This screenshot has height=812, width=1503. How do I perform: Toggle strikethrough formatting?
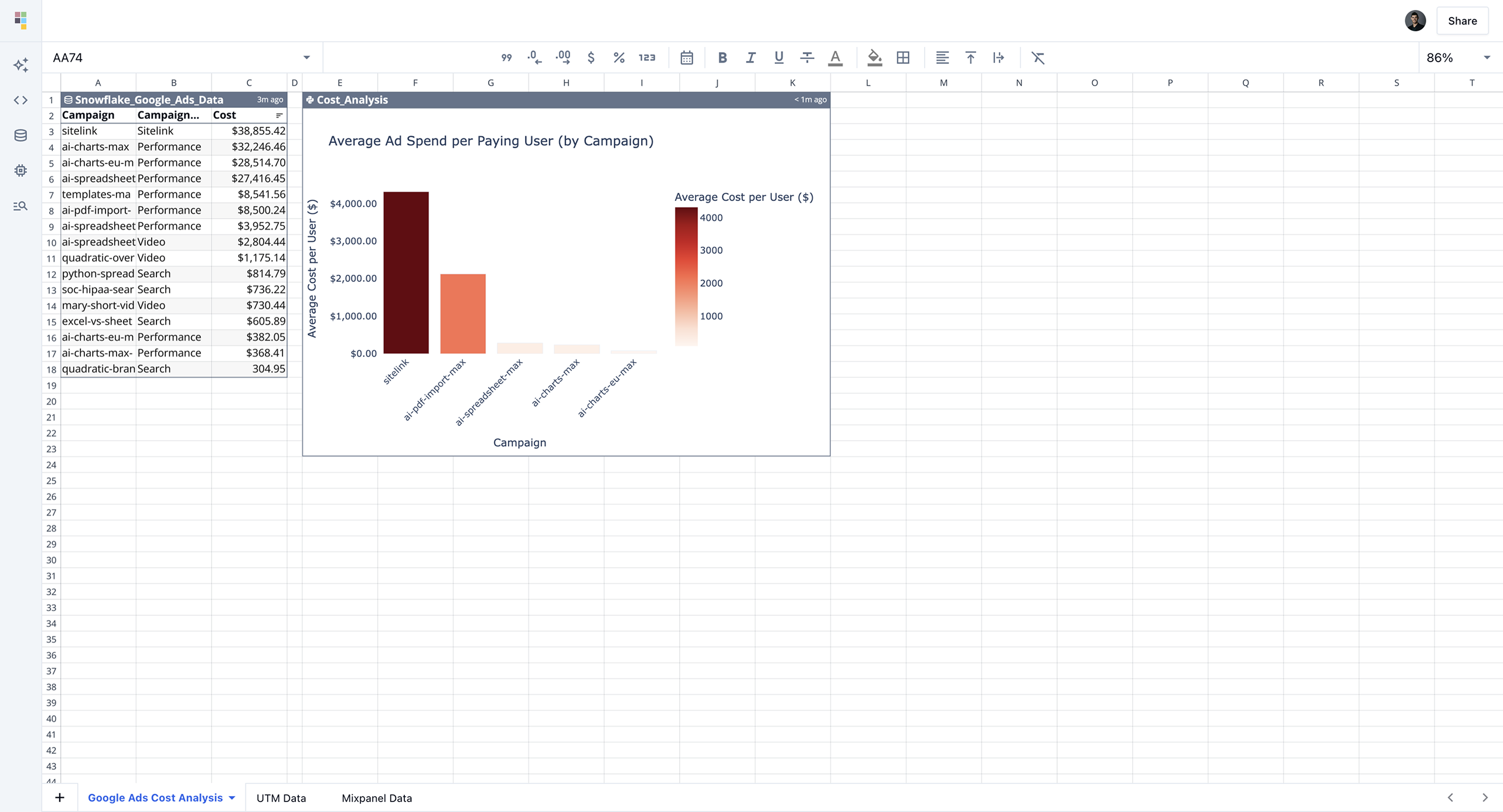click(807, 57)
